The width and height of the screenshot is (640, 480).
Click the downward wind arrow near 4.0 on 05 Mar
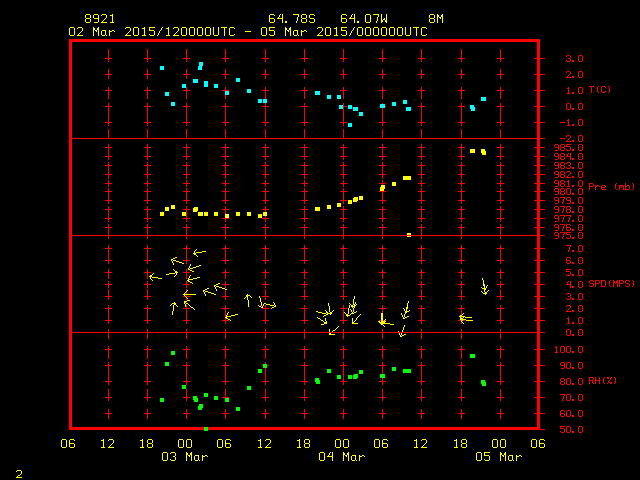(484, 287)
